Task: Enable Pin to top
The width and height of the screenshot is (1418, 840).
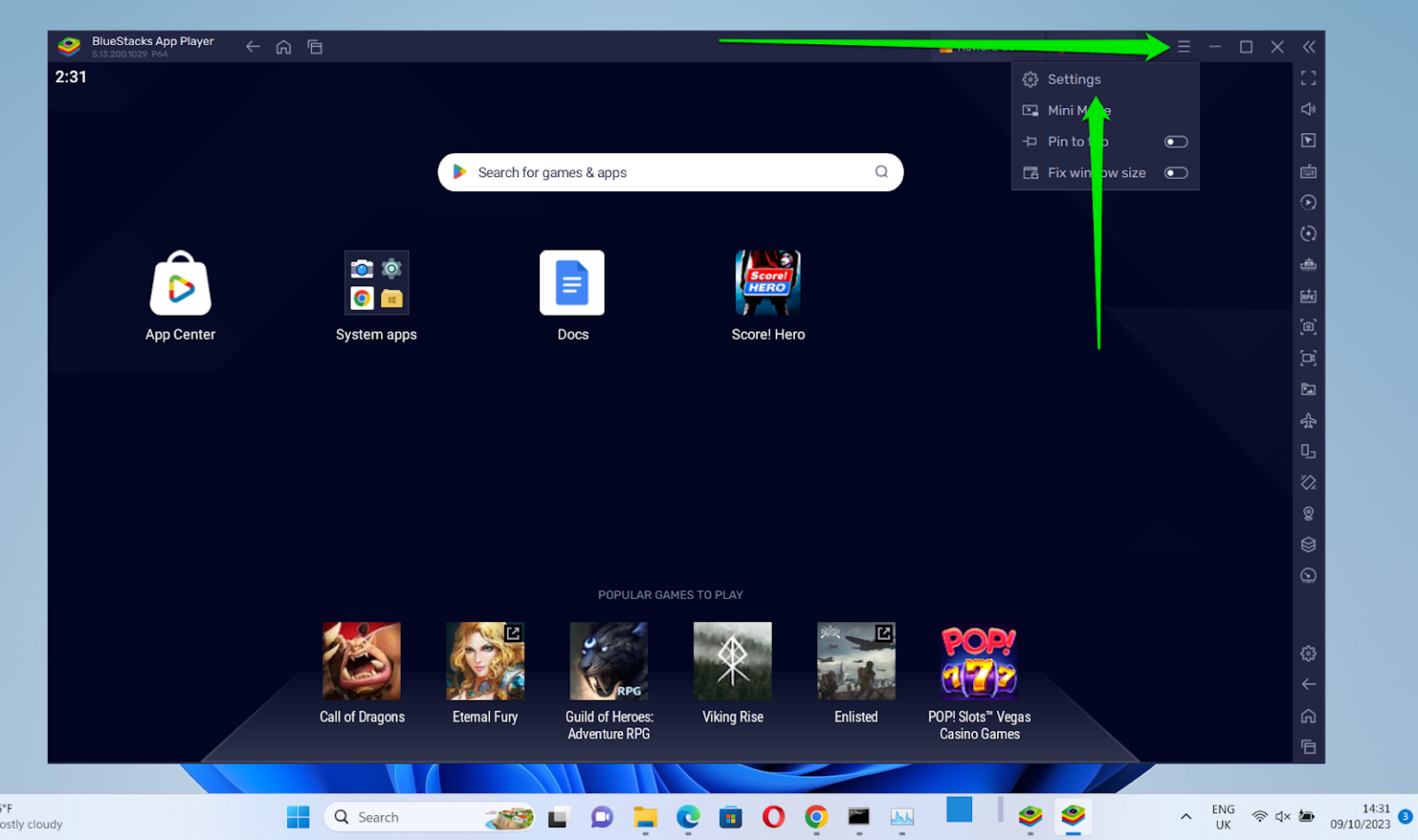Action: coord(1176,141)
